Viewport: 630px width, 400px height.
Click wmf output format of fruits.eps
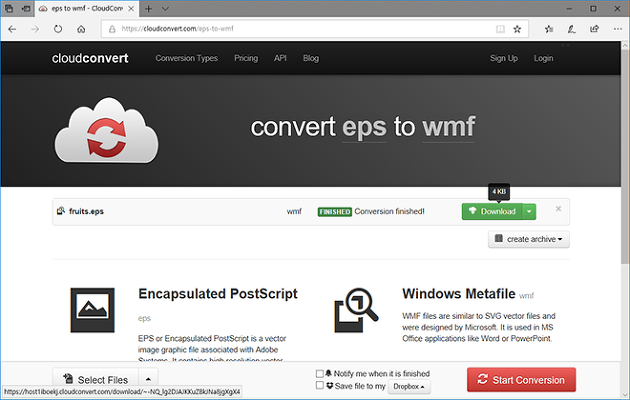point(294,211)
